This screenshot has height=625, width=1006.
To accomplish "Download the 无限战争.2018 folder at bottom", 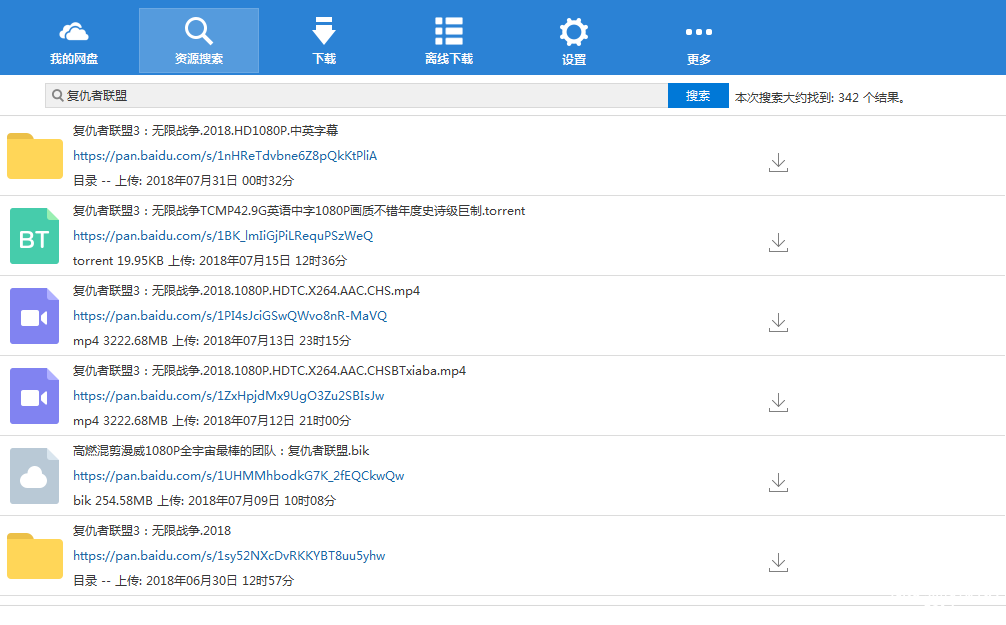I will (778, 562).
